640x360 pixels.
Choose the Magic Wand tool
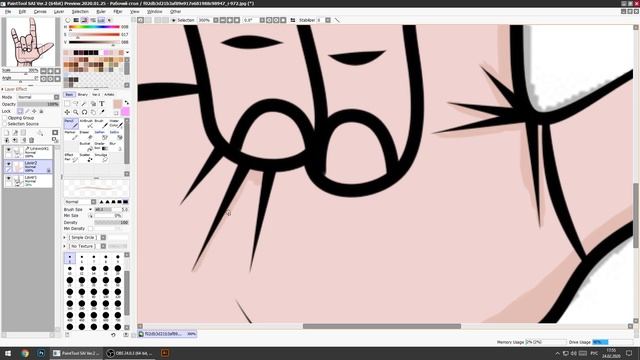coord(84,104)
